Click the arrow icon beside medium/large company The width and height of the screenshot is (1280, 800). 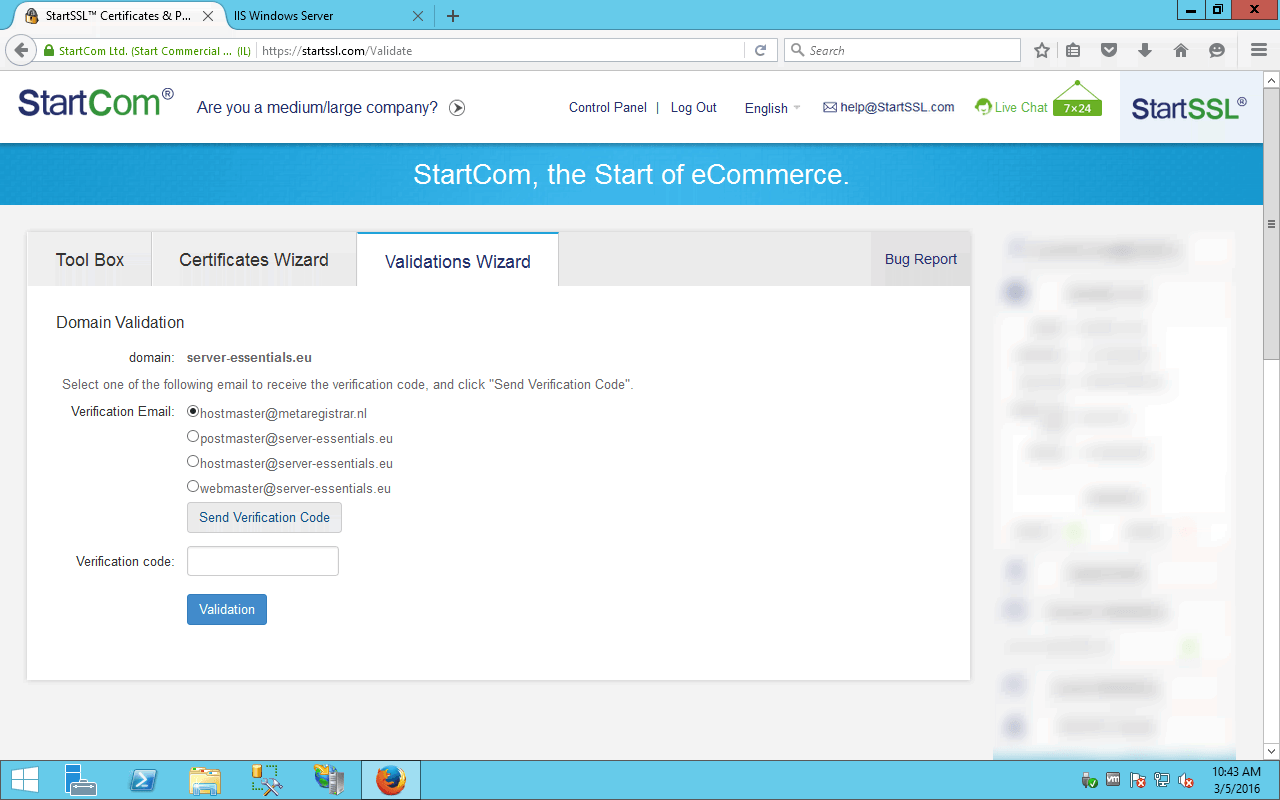[x=457, y=108]
